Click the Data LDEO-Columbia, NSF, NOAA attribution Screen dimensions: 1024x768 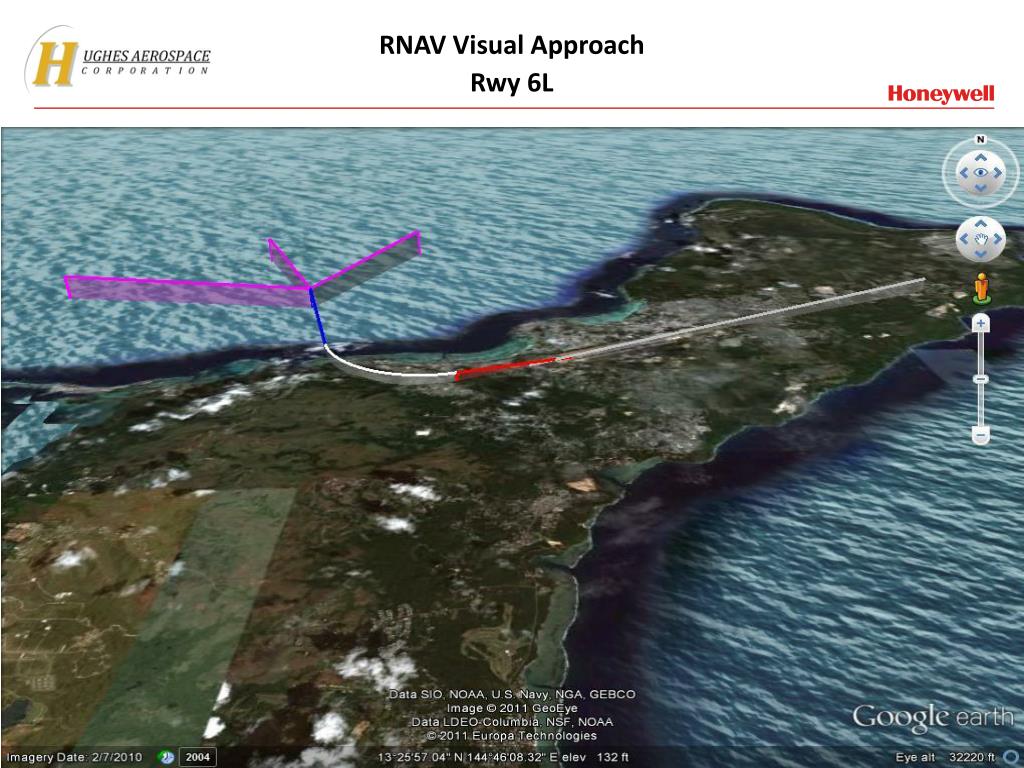(x=512, y=722)
